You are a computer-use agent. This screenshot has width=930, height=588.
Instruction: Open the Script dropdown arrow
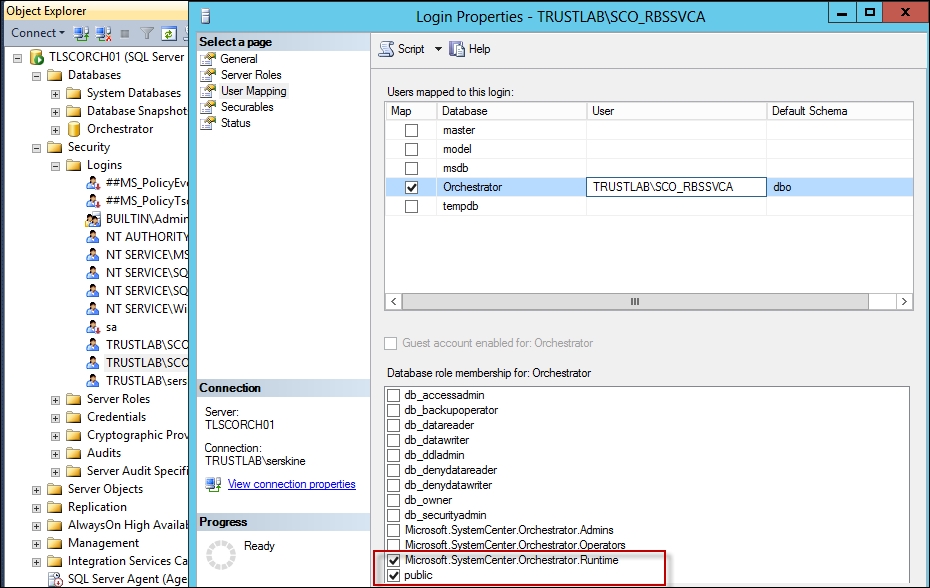point(438,49)
